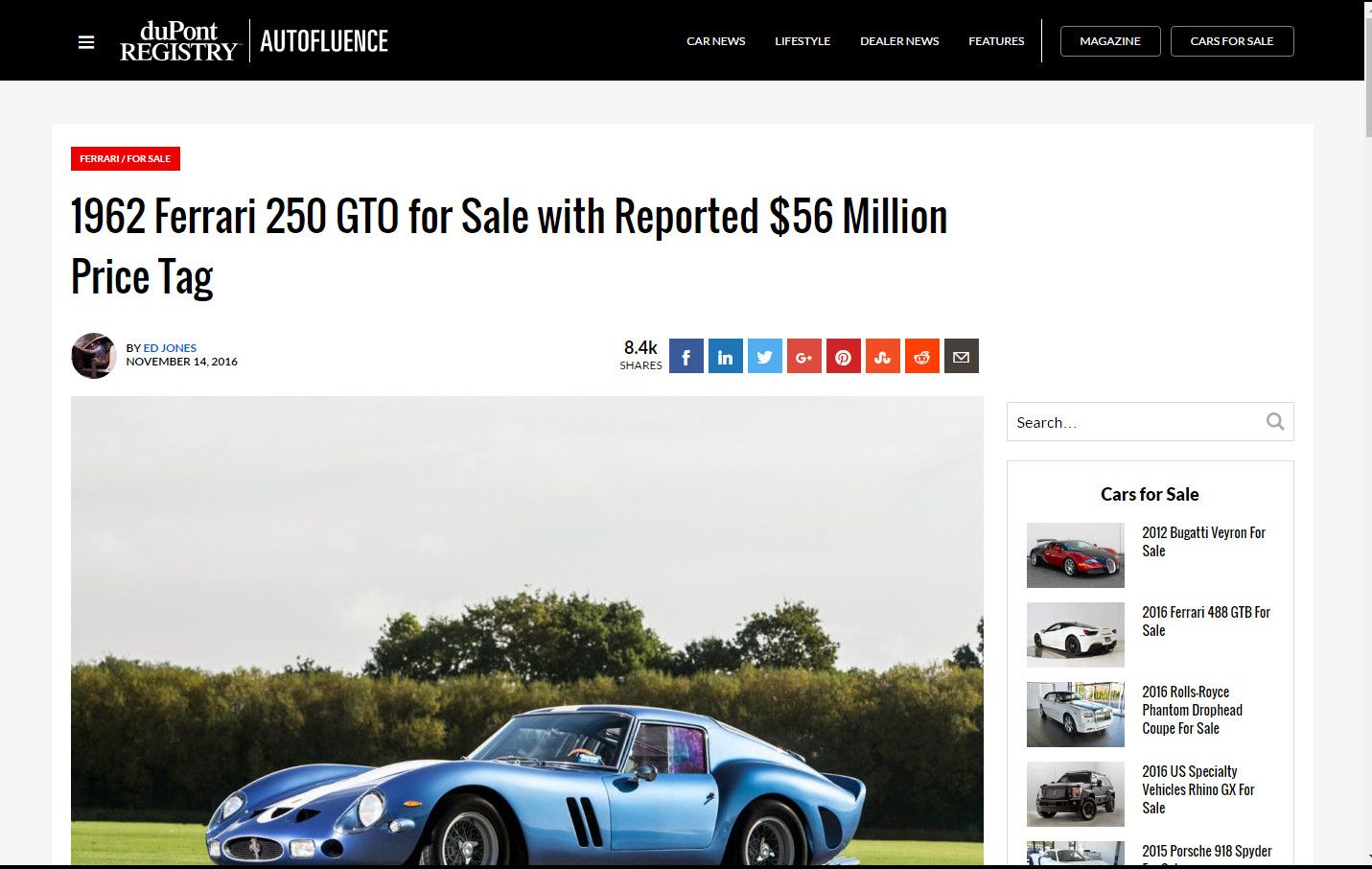Click the Magazine button
This screenshot has width=1372, height=869.
click(x=1110, y=41)
